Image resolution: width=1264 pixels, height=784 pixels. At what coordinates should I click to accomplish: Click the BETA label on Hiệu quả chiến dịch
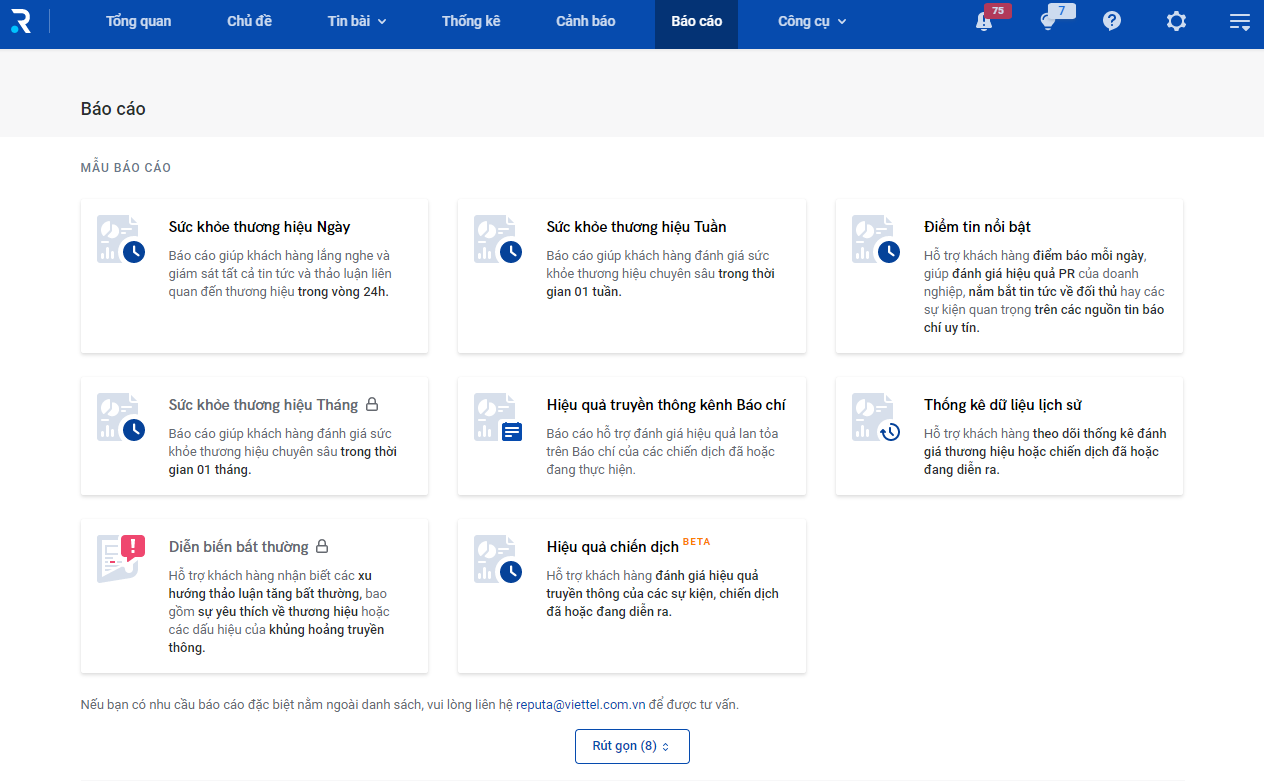click(x=696, y=542)
